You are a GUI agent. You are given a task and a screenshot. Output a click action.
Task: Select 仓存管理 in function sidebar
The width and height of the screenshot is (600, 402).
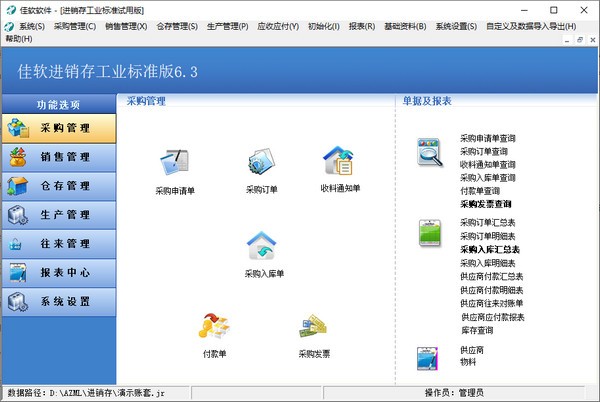pos(59,186)
